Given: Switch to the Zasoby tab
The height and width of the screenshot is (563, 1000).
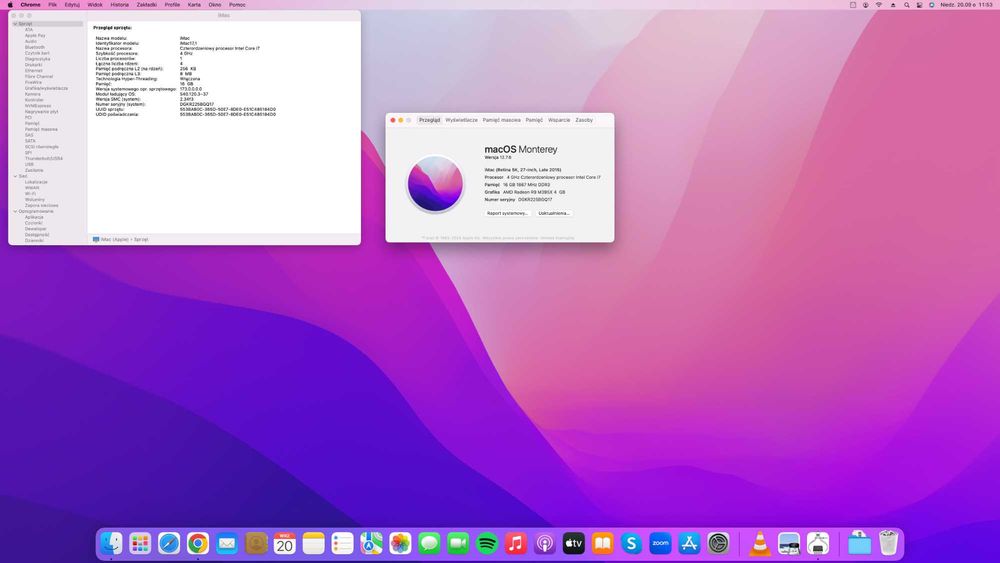Looking at the screenshot, I should pos(584,120).
